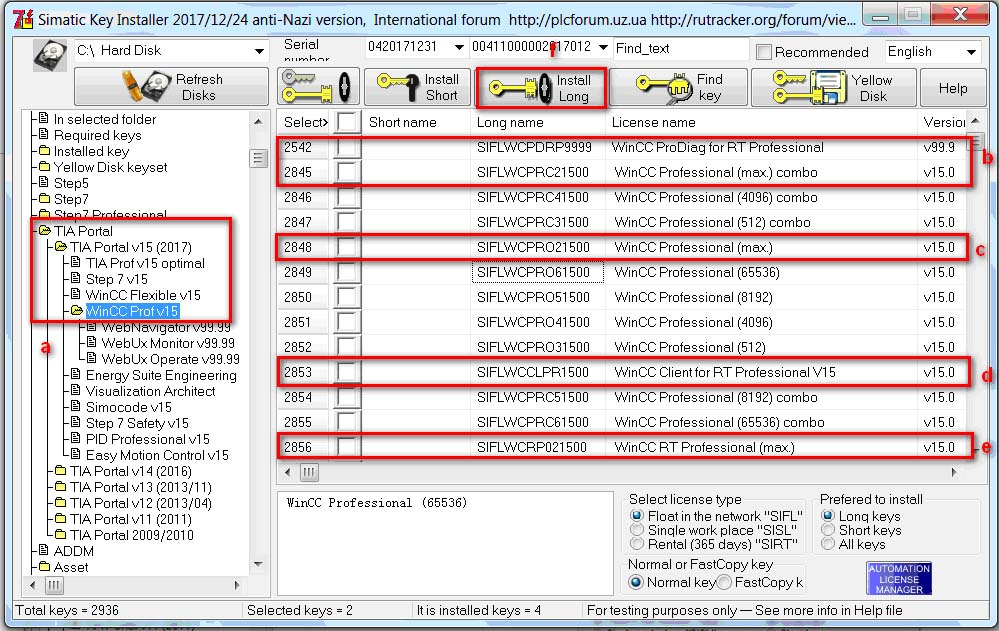Select the ADDM tree item
Image resolution: width=999 pixels, height=631 pixels.
click(x=73, y=551)
